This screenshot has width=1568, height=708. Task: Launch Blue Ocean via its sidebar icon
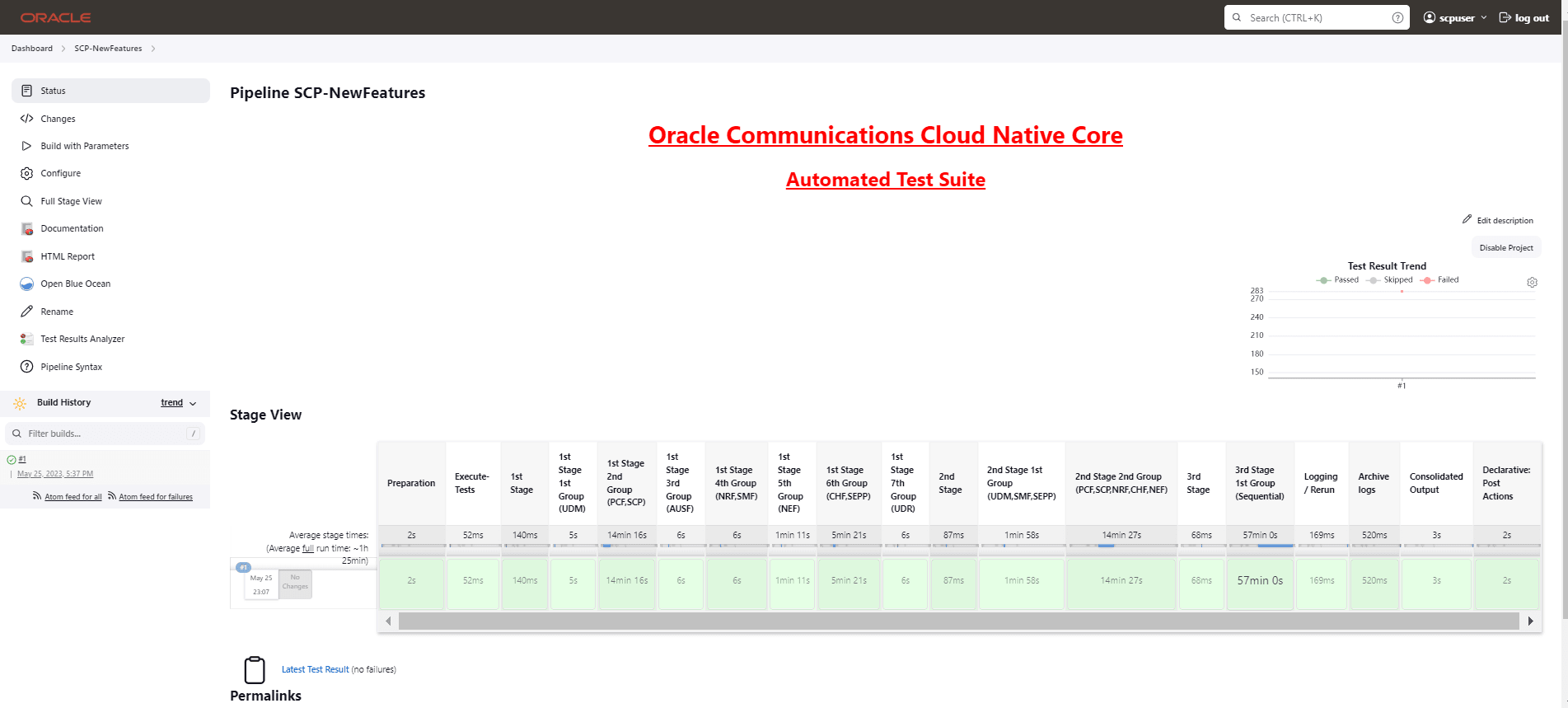click(26, 284)
